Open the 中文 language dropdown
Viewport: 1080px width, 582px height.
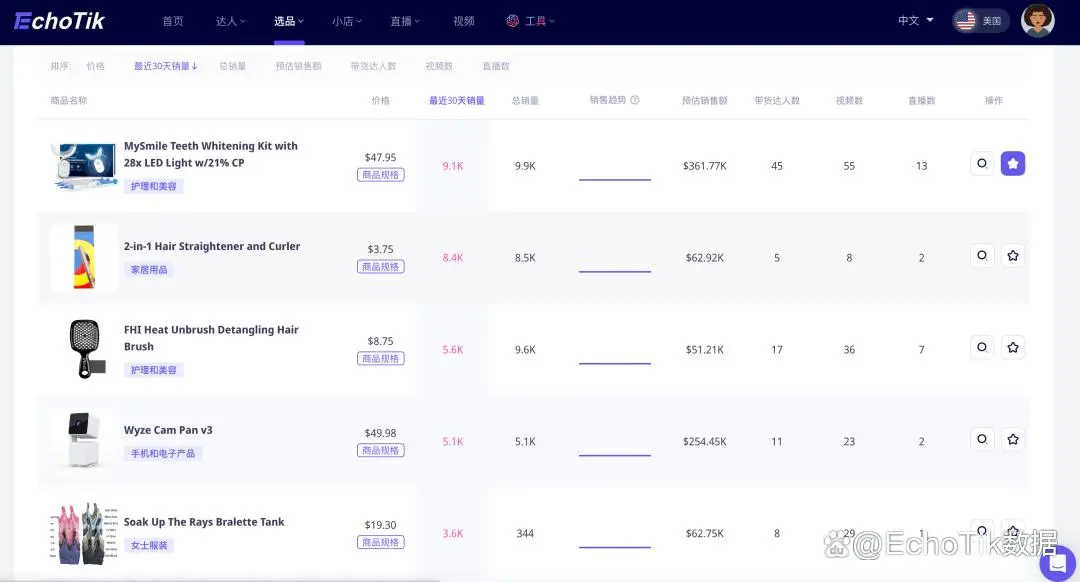pos(915,21)
